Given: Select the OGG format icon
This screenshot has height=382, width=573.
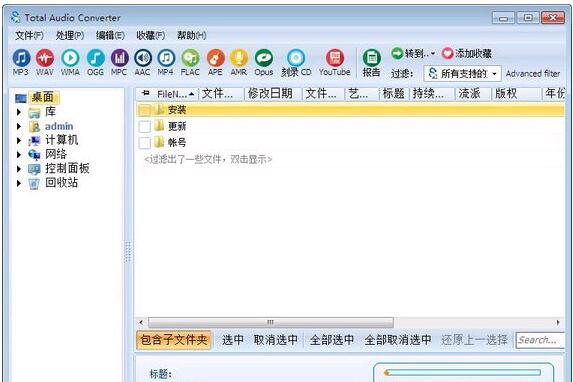Looking at the screenshot, I should click(95, 62).
